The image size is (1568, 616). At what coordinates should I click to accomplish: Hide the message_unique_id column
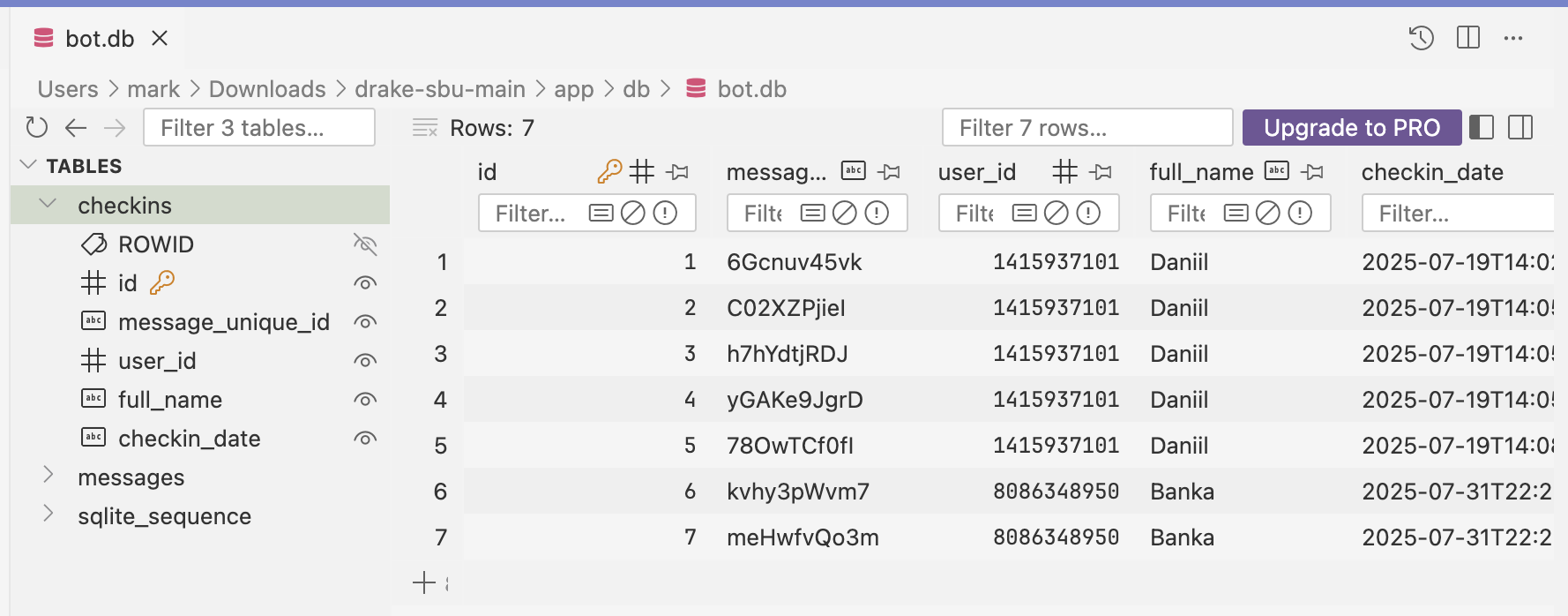(x=365, y=322)
